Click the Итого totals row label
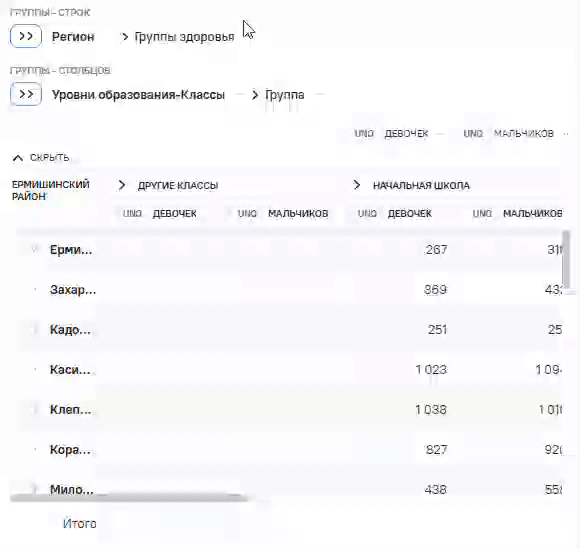Screen dimensions: 580x548 point(80,524)
